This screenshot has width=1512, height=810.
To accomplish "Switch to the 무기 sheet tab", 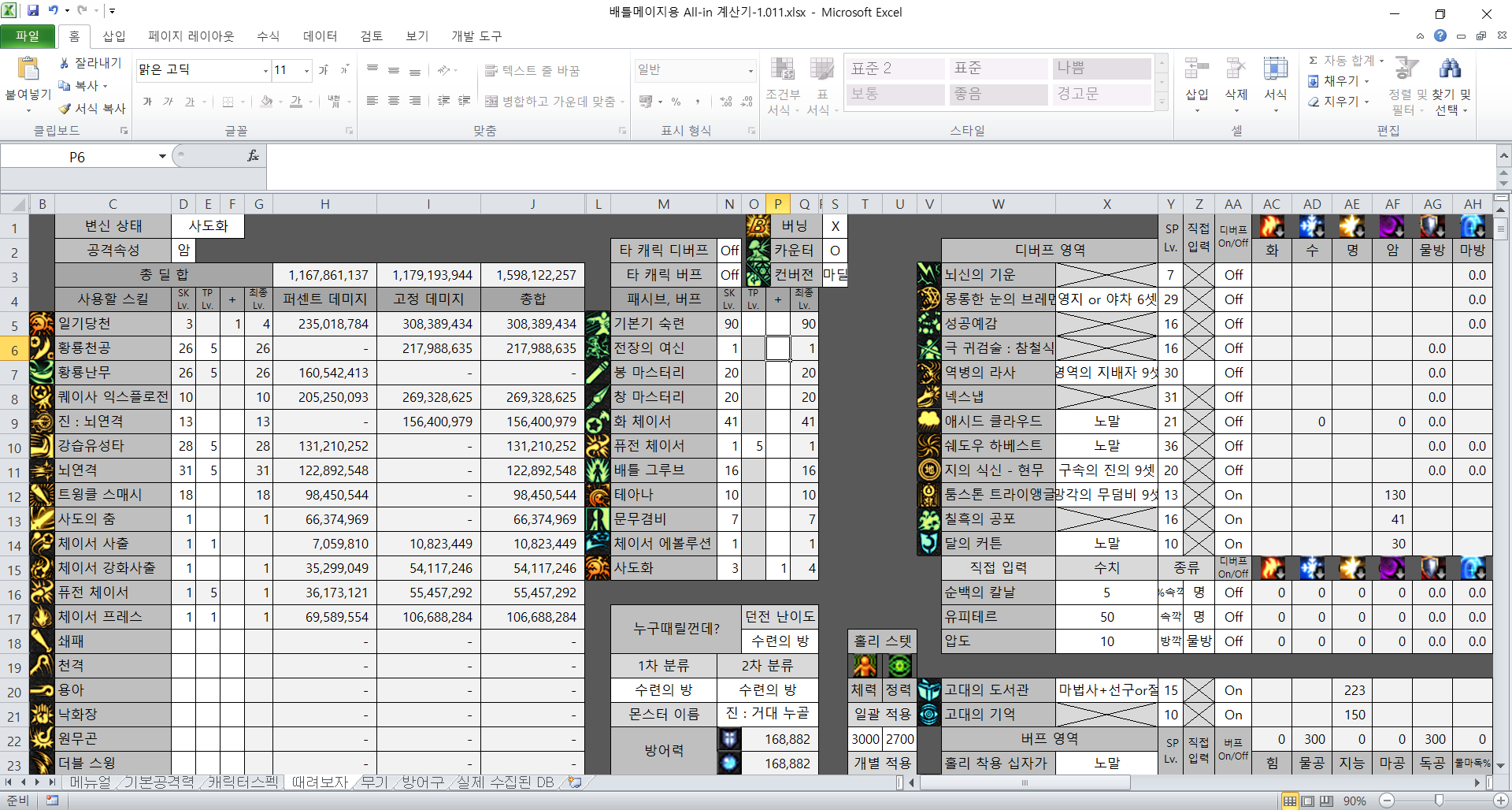I will coord(374,782).
